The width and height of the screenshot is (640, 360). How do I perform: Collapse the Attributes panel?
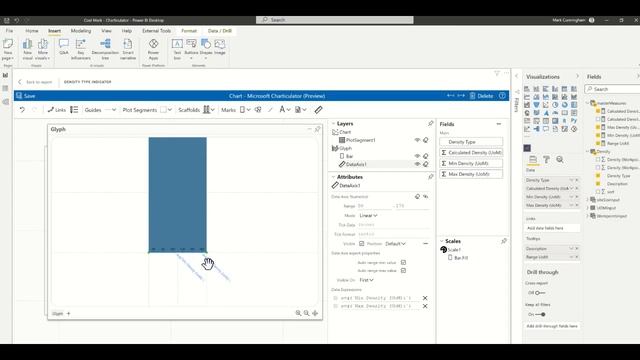tap(333, 177)
